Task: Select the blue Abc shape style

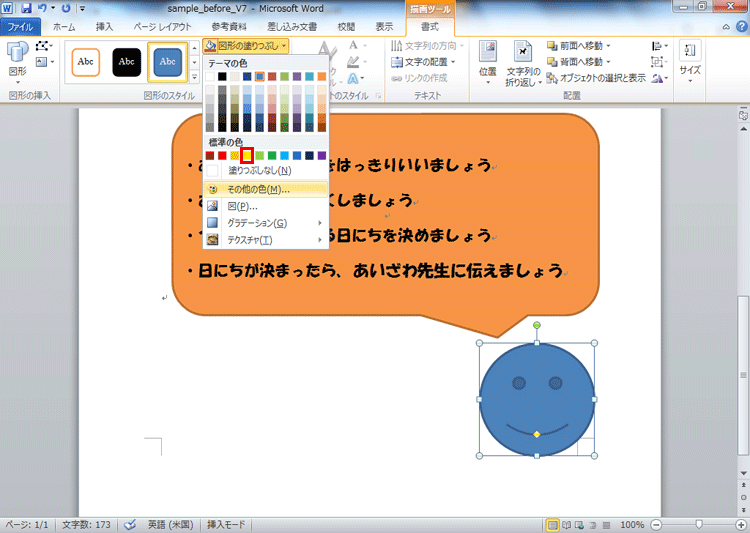Action: [167, 62]
